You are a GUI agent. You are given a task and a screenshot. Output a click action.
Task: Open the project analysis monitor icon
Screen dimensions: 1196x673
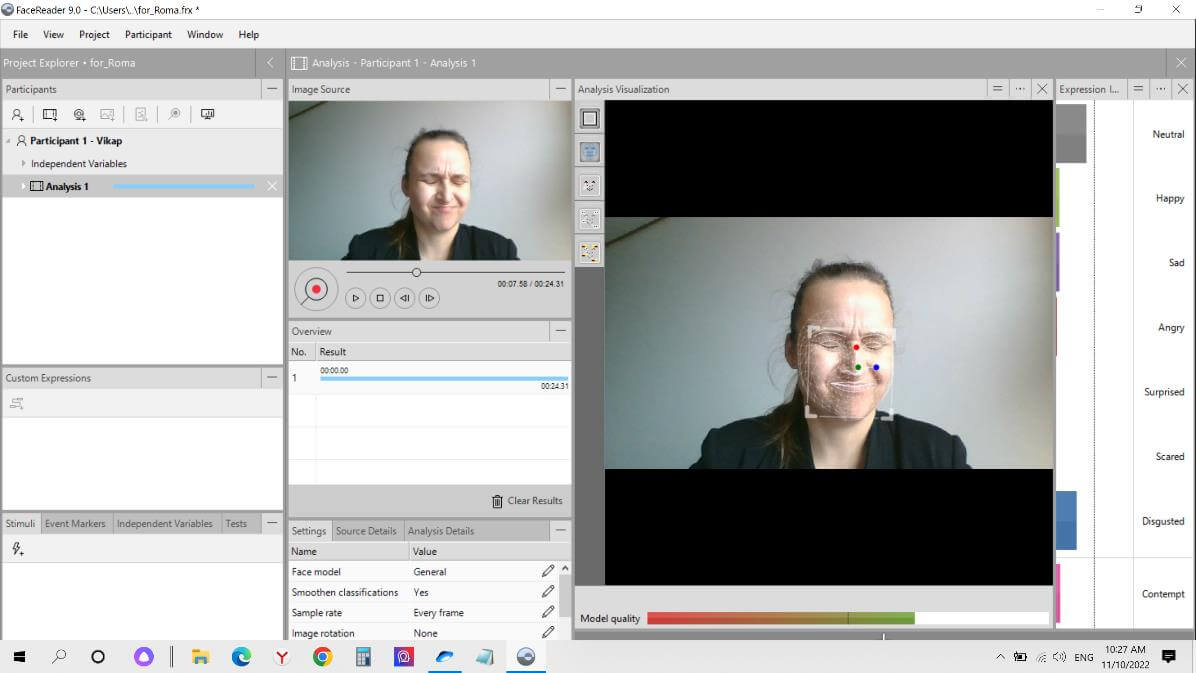207,115
